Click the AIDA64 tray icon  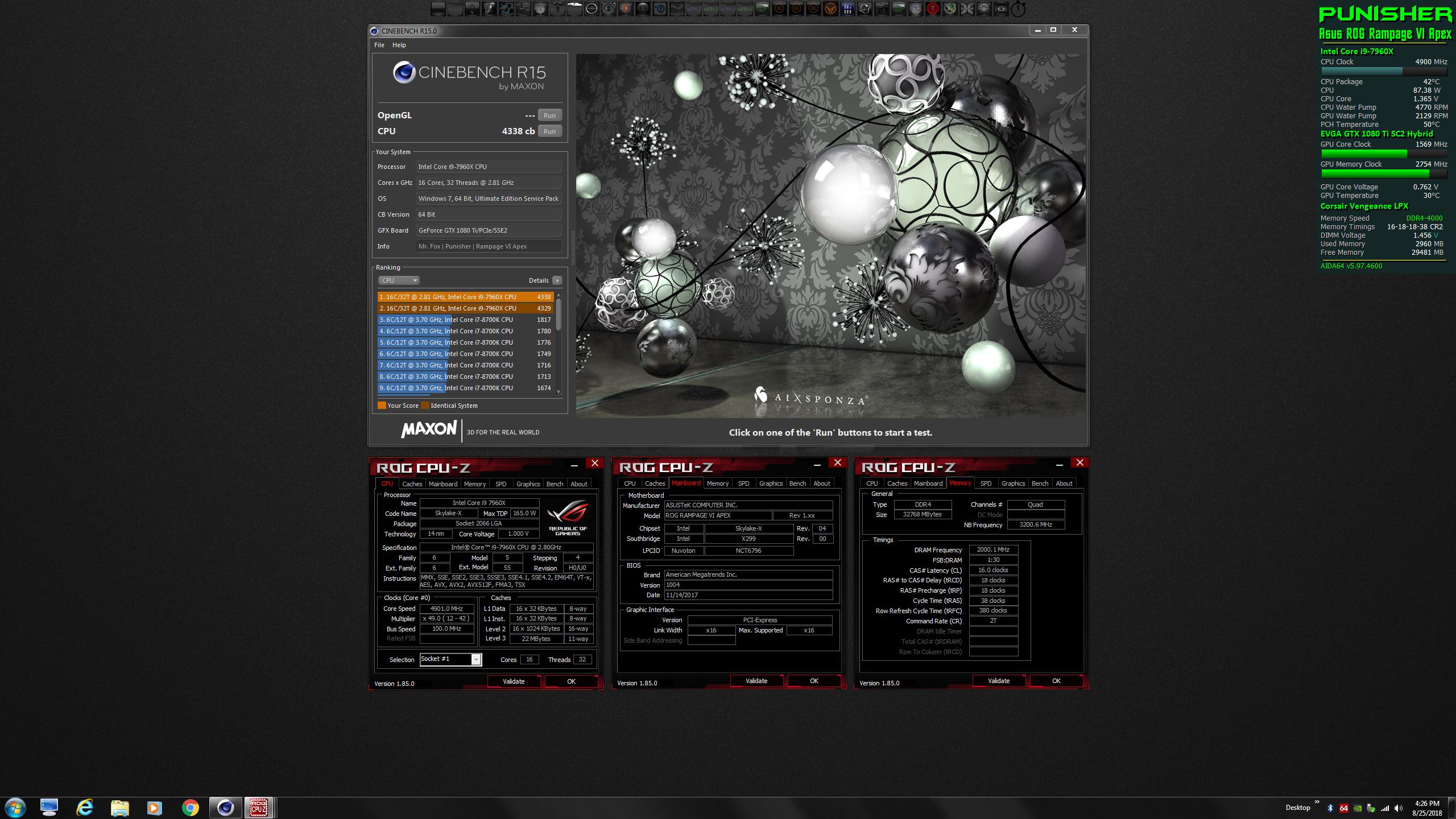tap(1343, 808)
